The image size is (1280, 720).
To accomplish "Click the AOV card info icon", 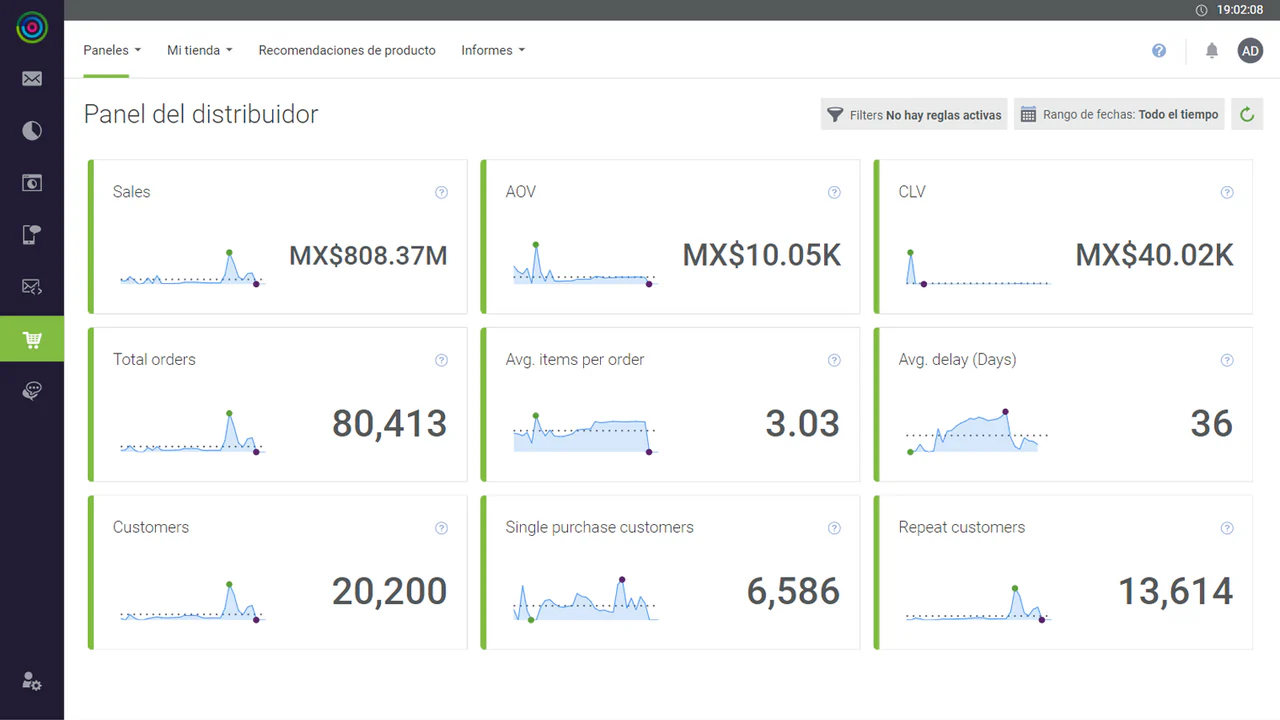I will tap(834, 193).
